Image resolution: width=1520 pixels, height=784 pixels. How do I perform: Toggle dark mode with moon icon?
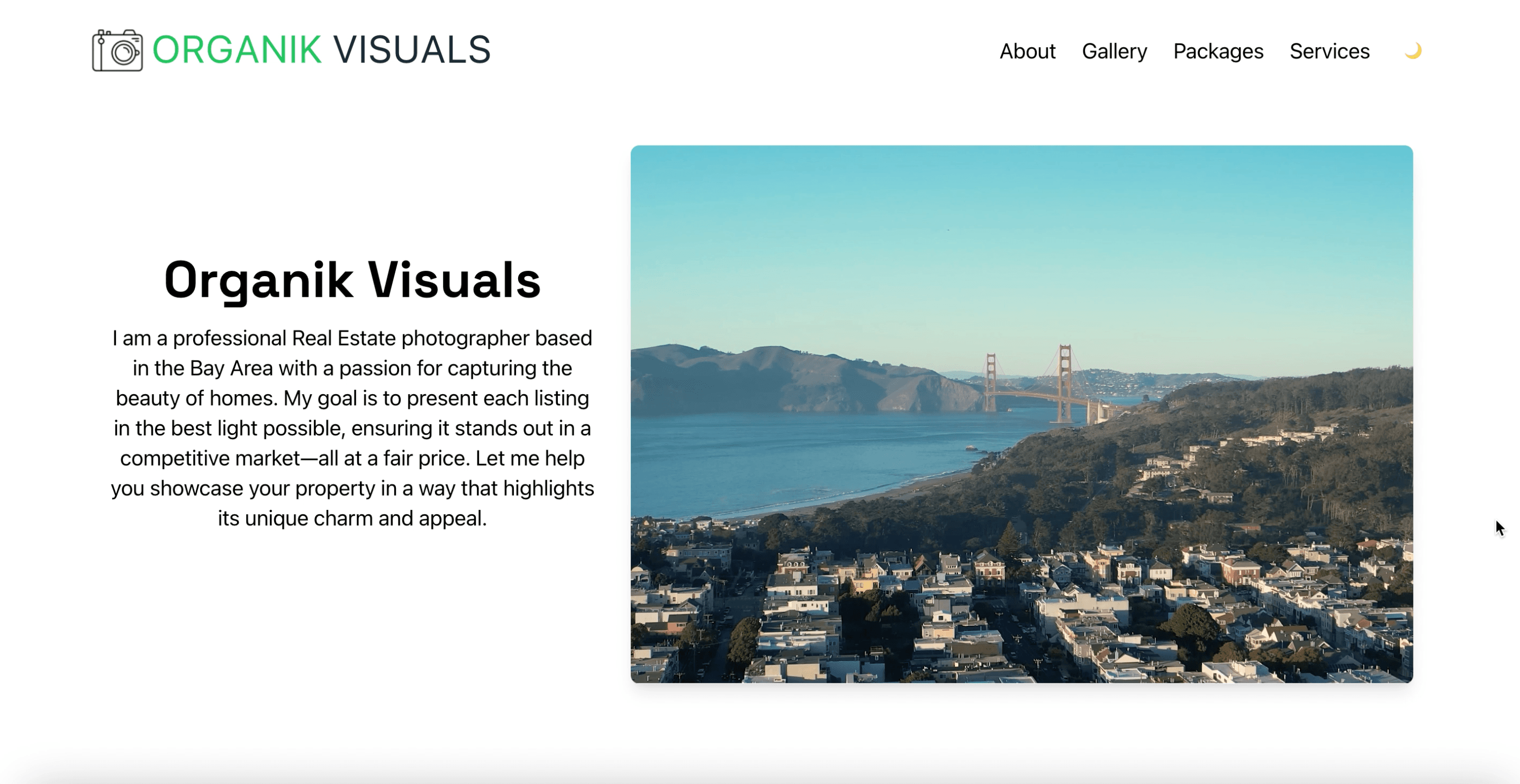pos(1413,51)
